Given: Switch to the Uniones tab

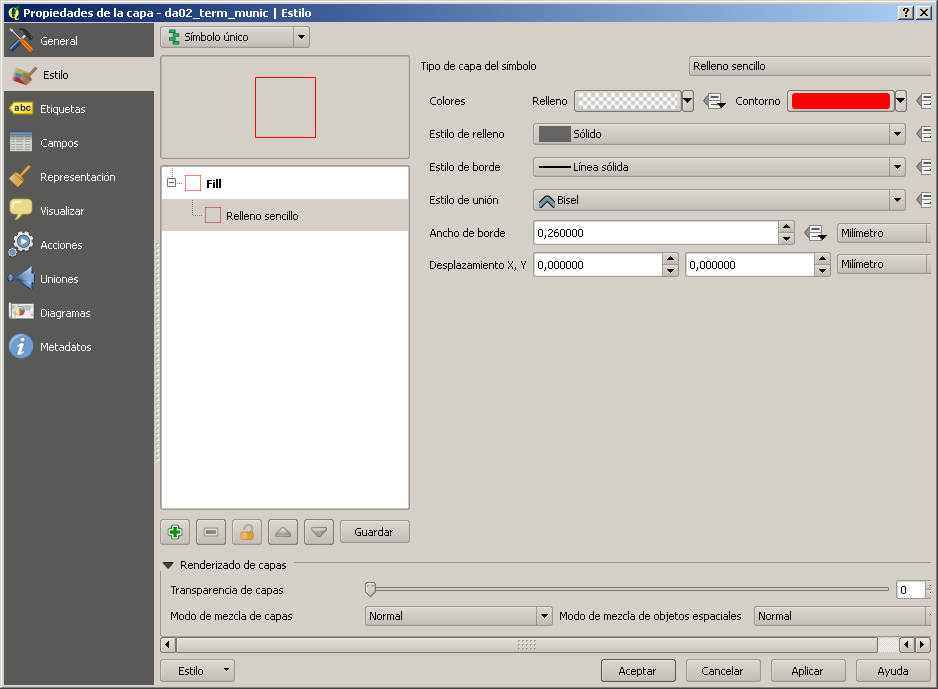Looking at the screenshot, I should coord(79,279).
